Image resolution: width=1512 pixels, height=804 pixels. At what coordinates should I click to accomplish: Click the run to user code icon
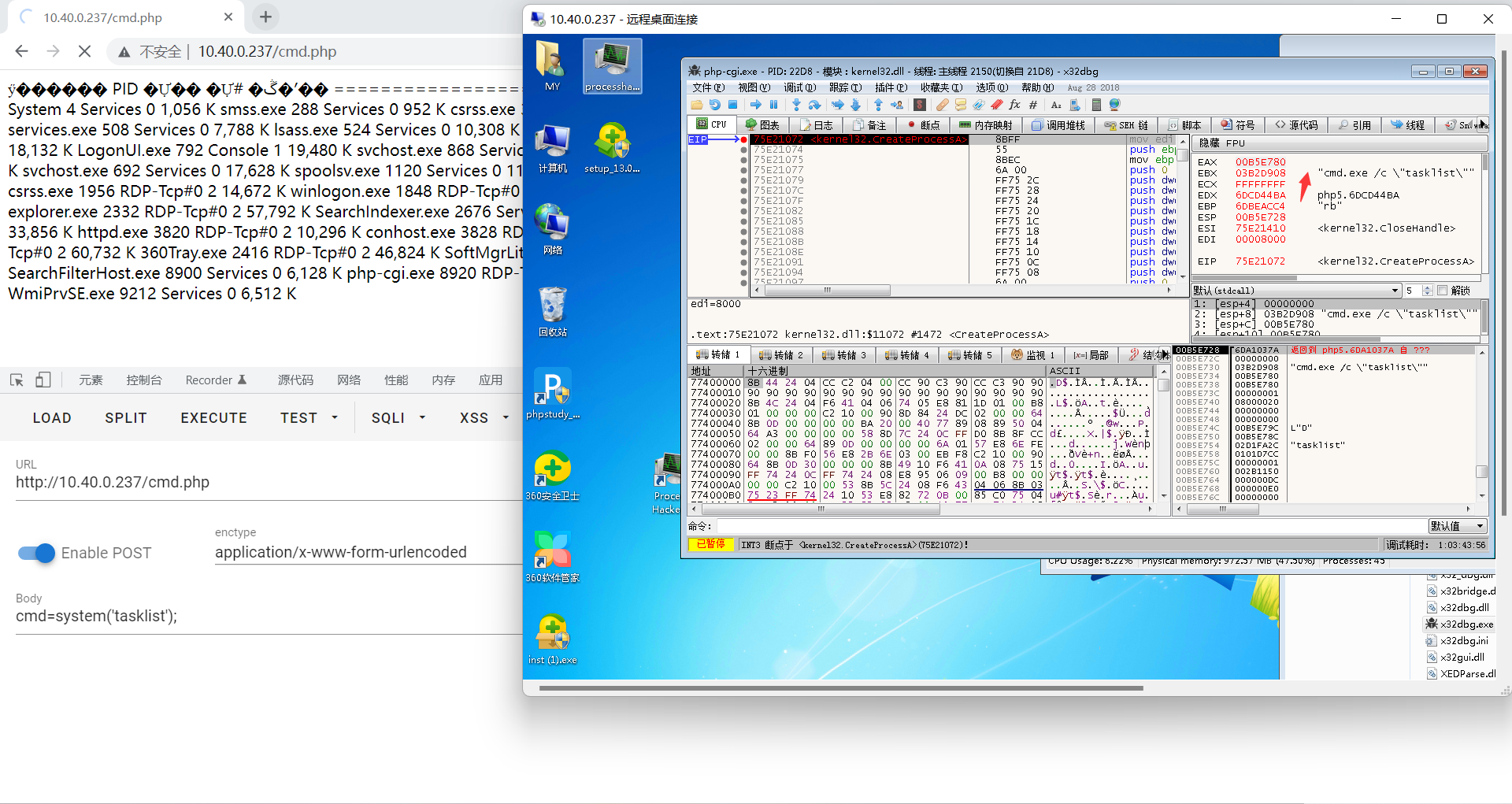pyautogui.click(x=897, y=105)
